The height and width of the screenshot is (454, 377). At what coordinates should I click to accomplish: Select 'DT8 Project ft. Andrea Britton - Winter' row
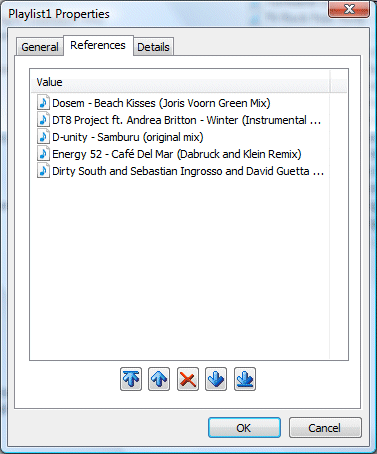click(x=179, y=120)
